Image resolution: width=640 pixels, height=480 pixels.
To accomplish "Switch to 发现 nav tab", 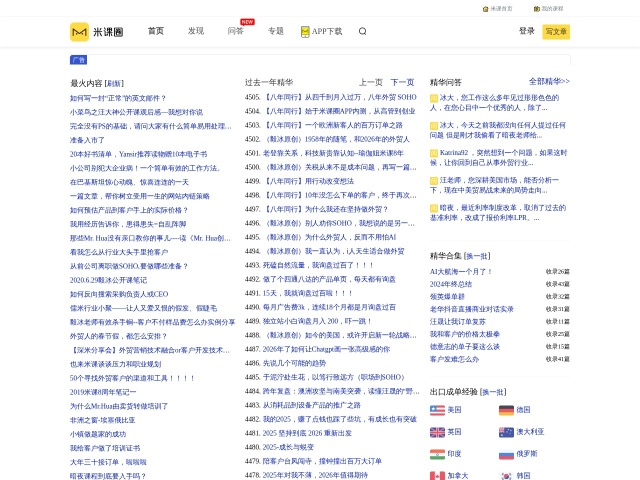I will (x=196, y=31).
